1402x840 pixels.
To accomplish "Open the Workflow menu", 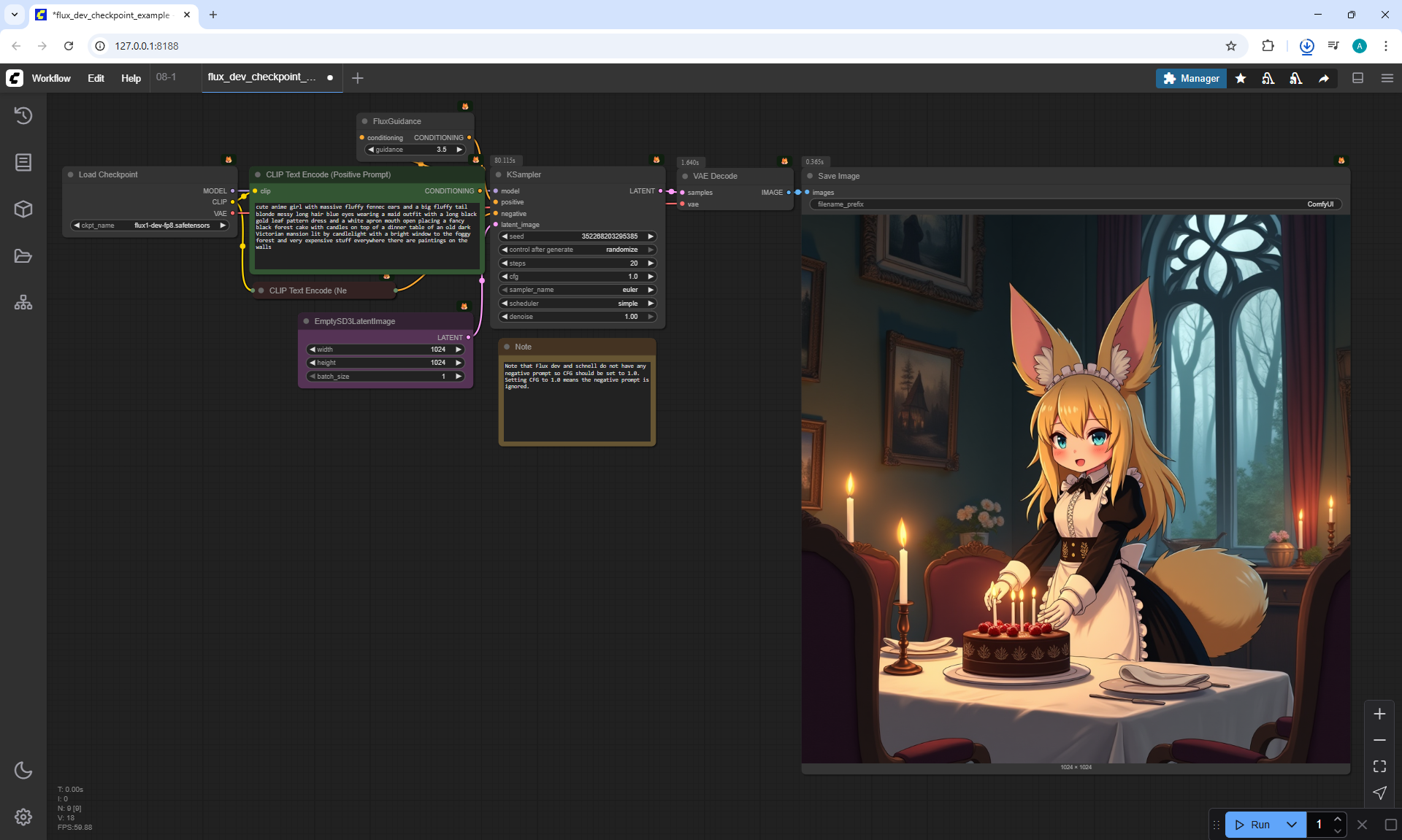I will click(x=51, y=78).
